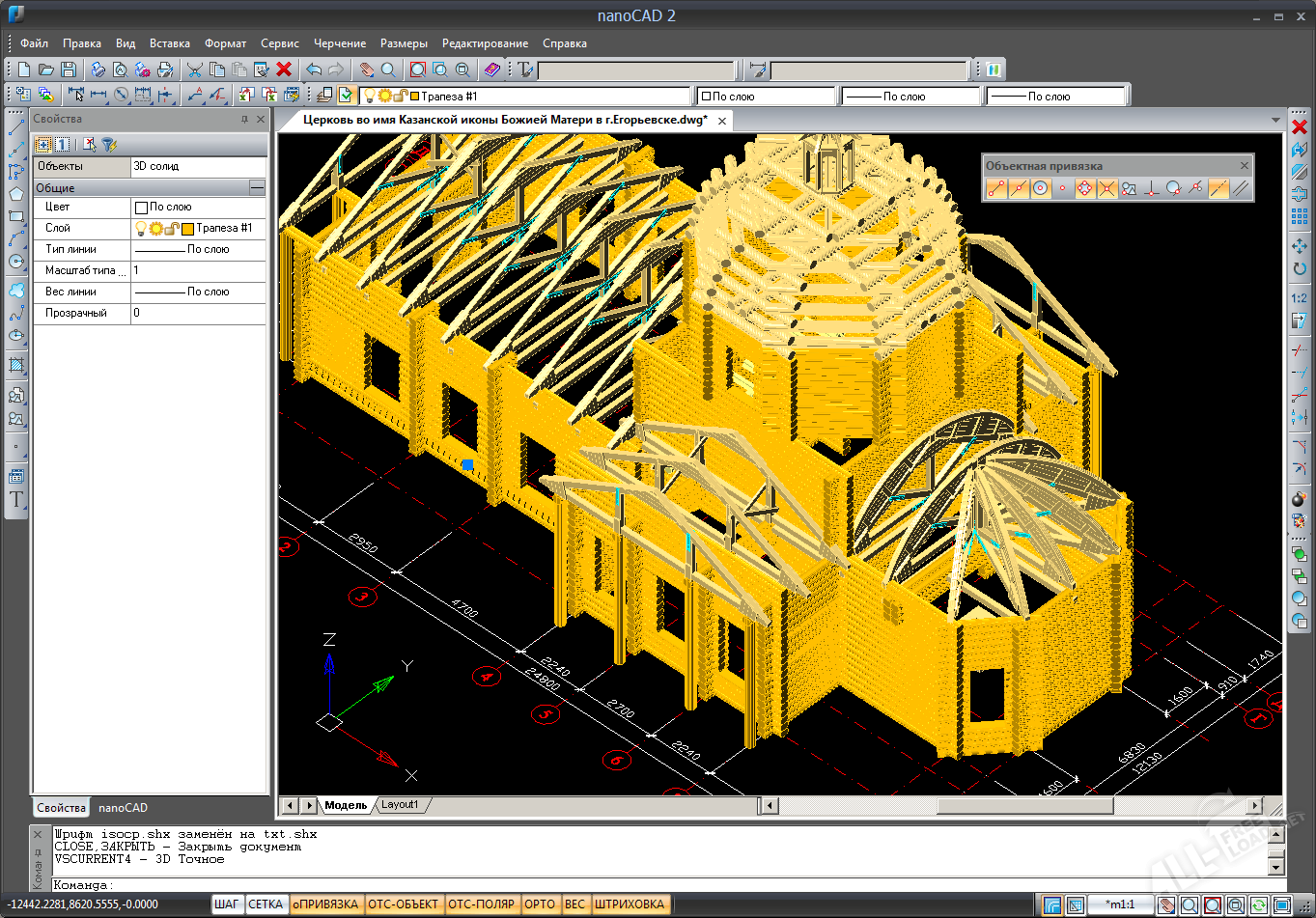
Task: Collapse the Общие properties section
Action: (x=257, y=187)
